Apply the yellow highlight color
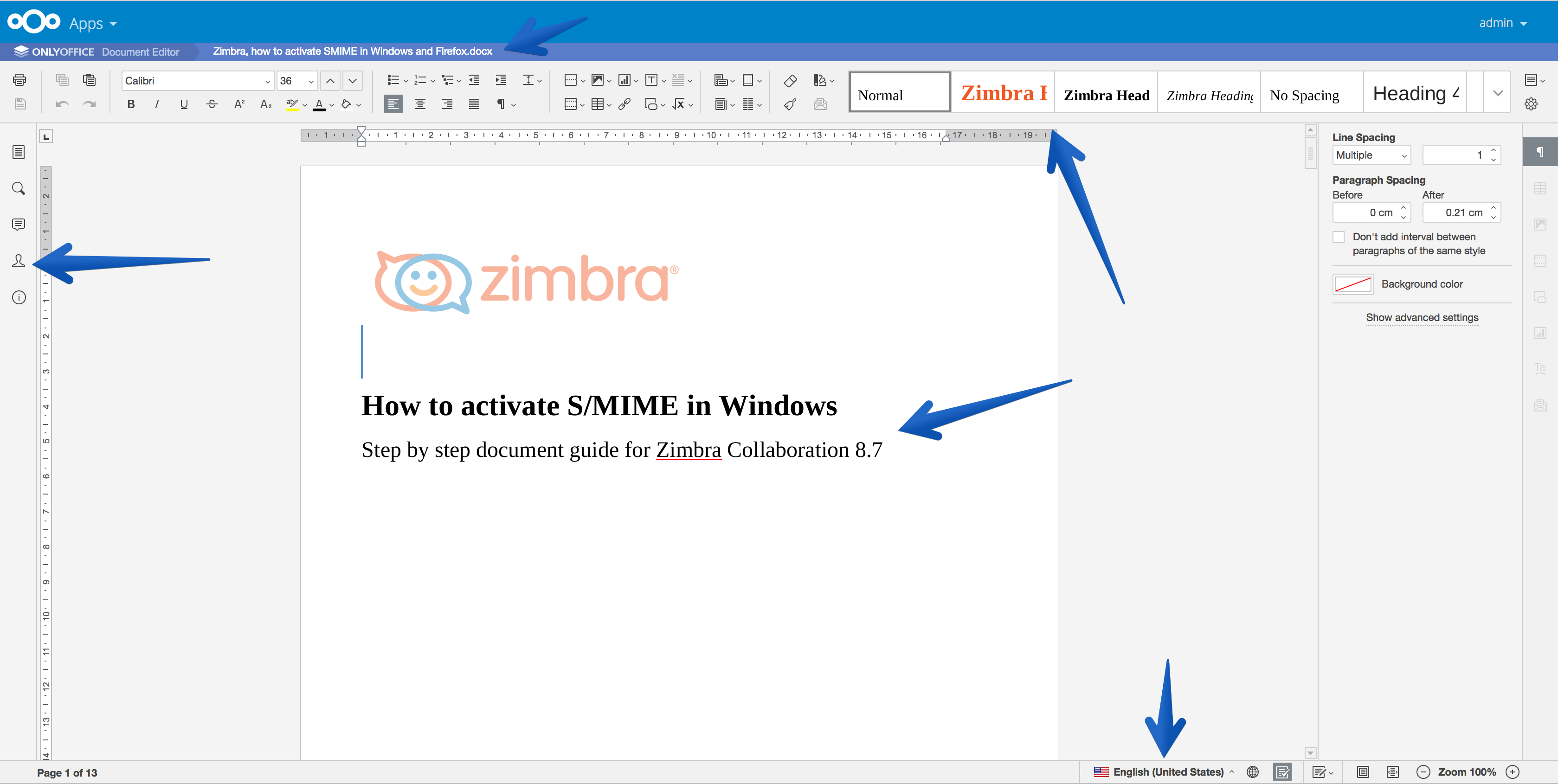The image size is (1558, 784). click(292, 104)
